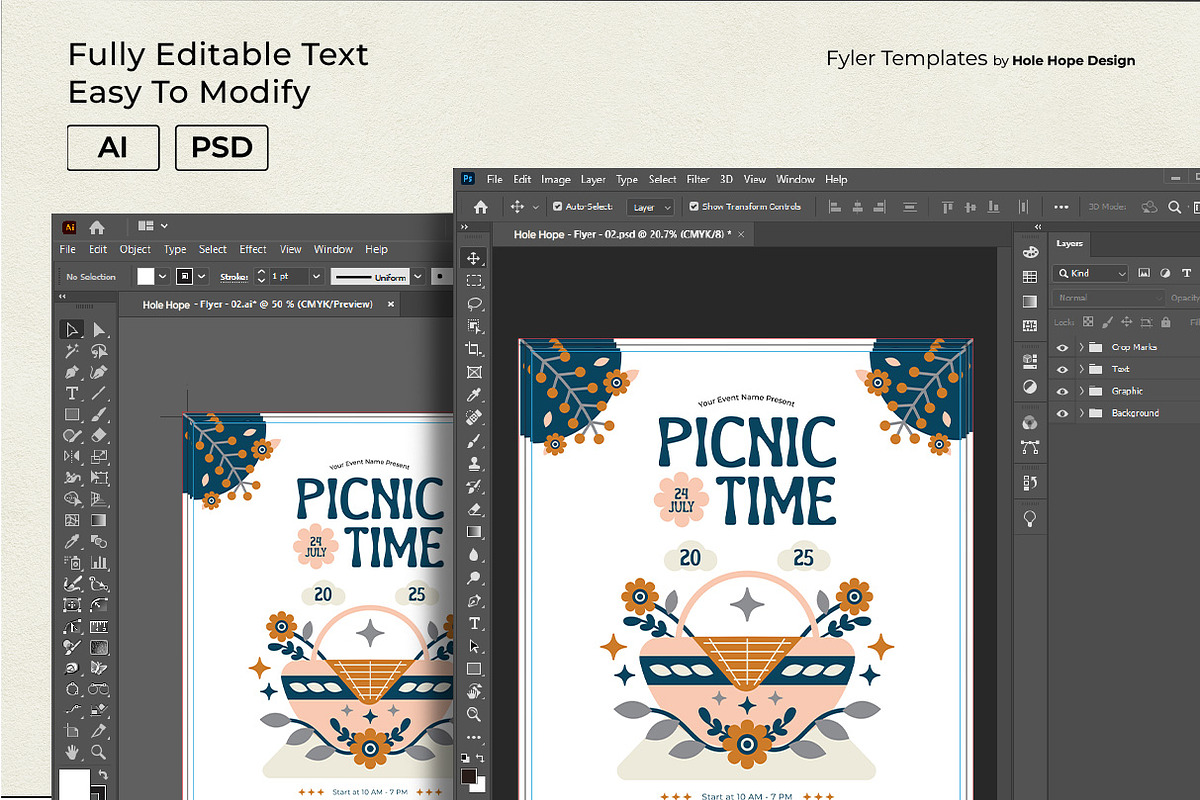
Task: Hide the Crop Marks layer group
Action: (x=1062, y=347)
